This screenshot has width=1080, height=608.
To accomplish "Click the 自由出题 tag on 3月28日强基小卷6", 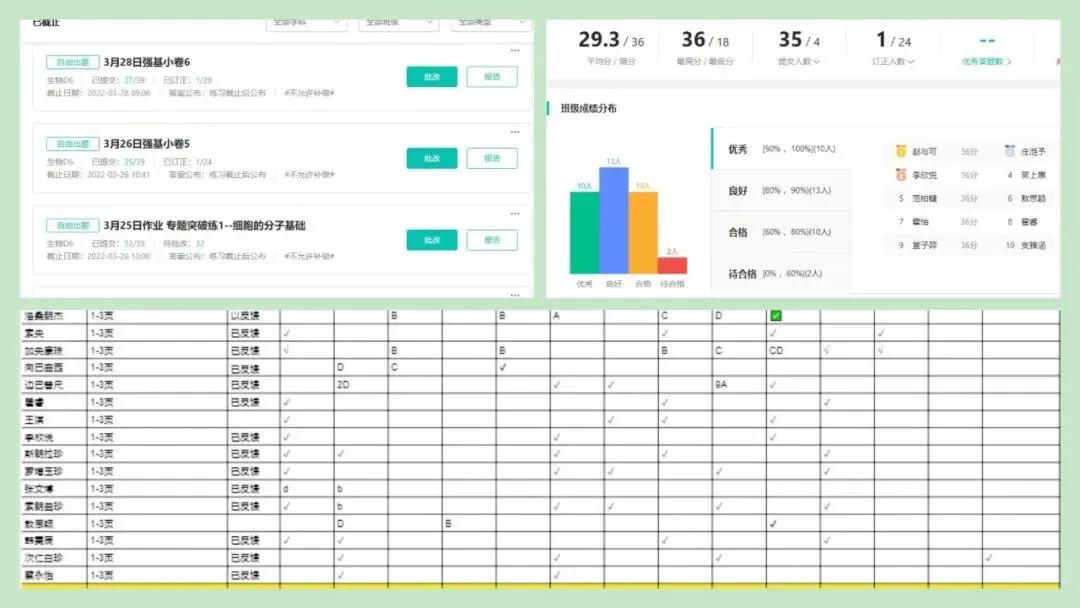I will click(x=72, y=62).
